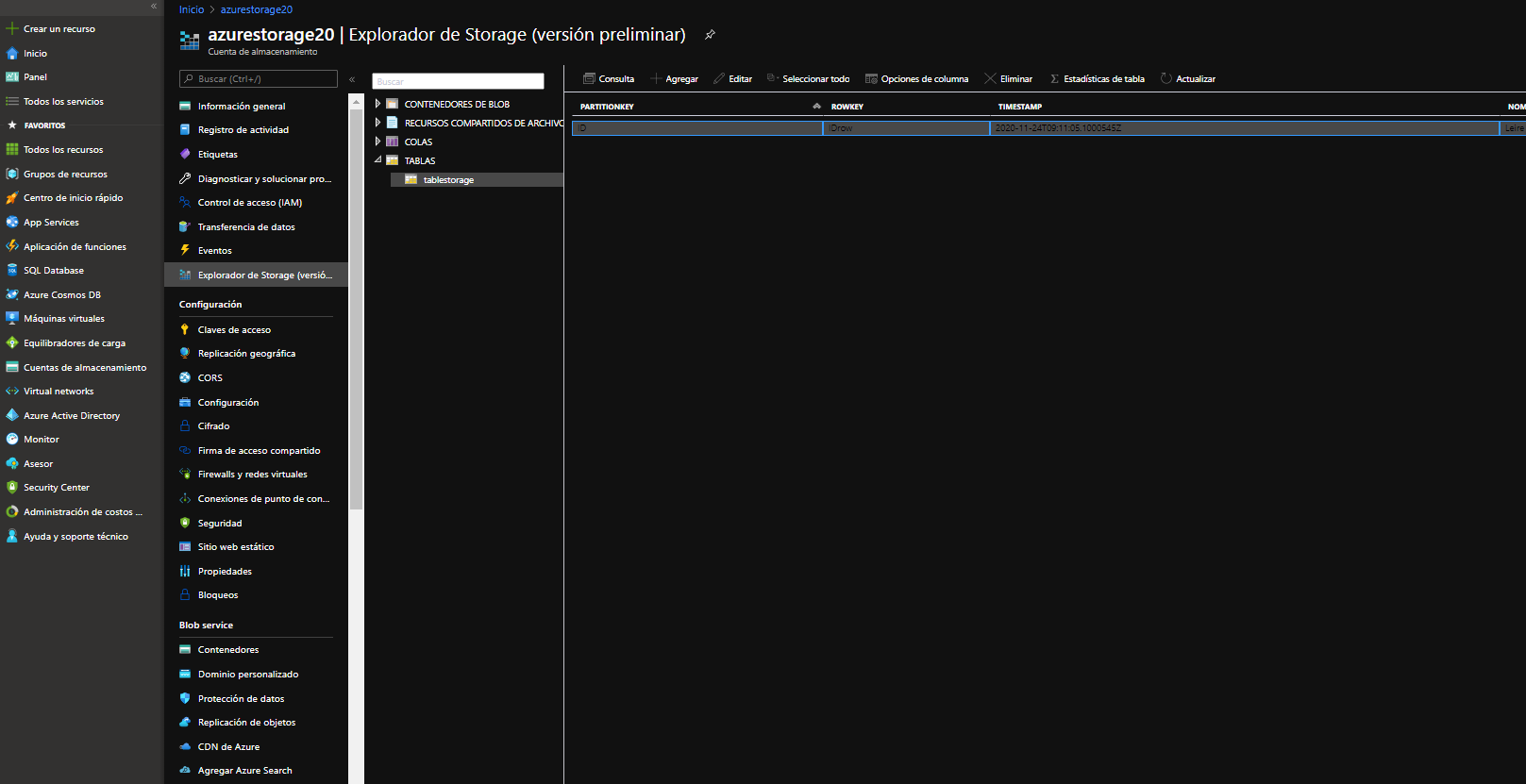Select the timestamp cell 2020-11-24T09:11:05
The image size is (1526, 784).
(x=1244, y=128)
